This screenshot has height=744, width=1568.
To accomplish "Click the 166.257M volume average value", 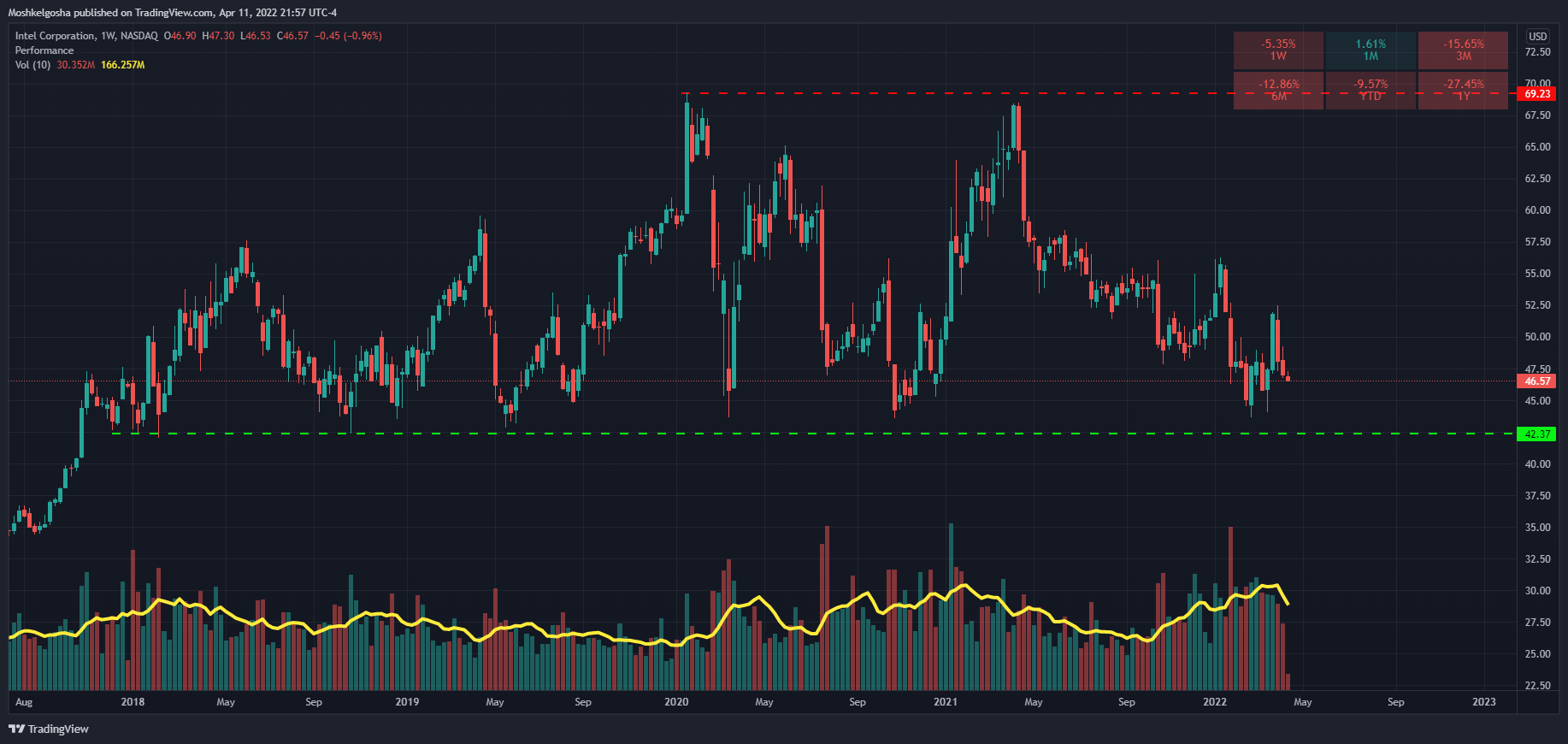I will pyautogui.click(x=122, y=65).
